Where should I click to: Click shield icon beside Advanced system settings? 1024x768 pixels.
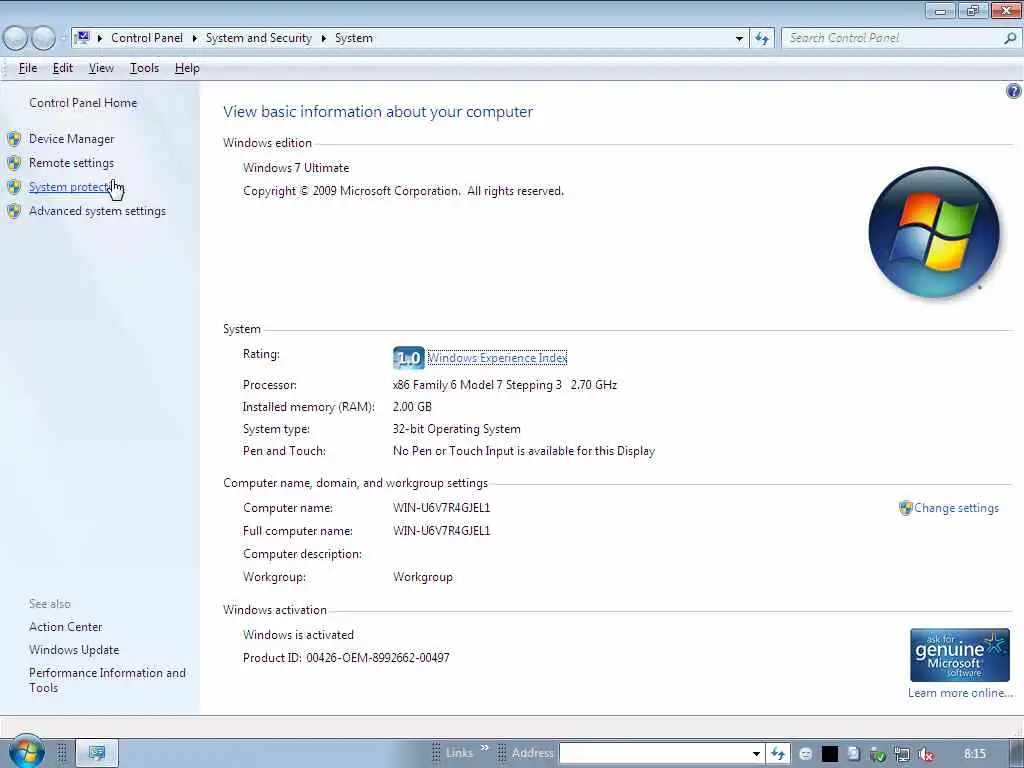click(x=14, y=211)
